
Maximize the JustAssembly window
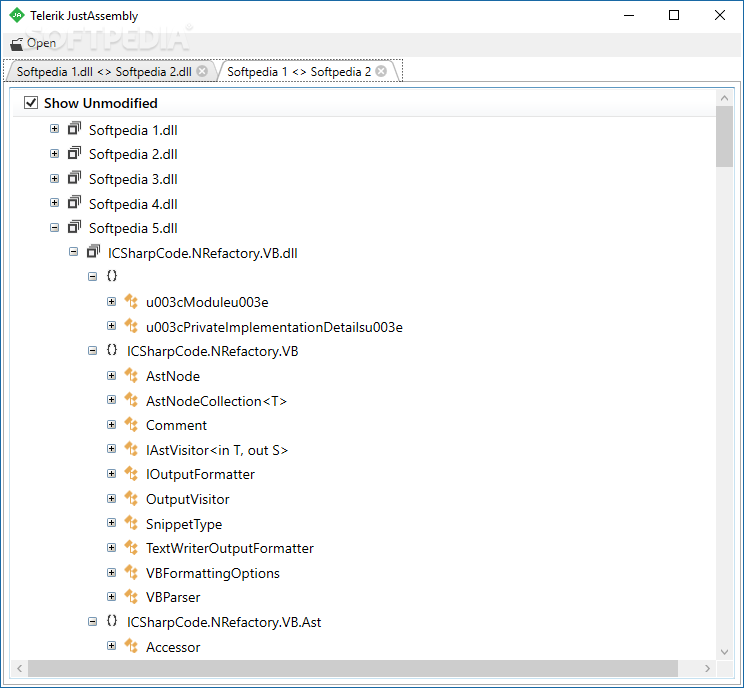[674, 15]
